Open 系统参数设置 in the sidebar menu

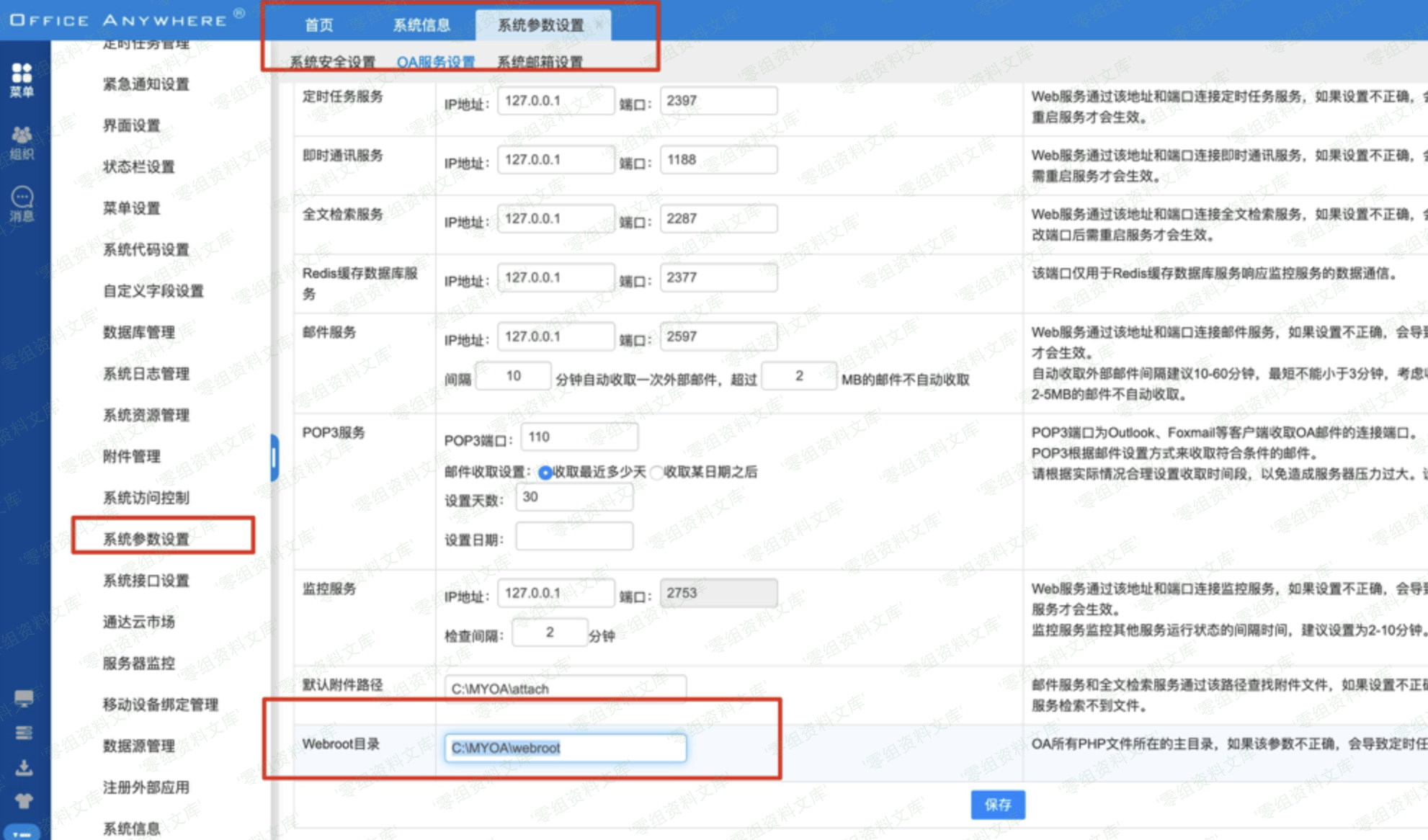pos(146,539)
